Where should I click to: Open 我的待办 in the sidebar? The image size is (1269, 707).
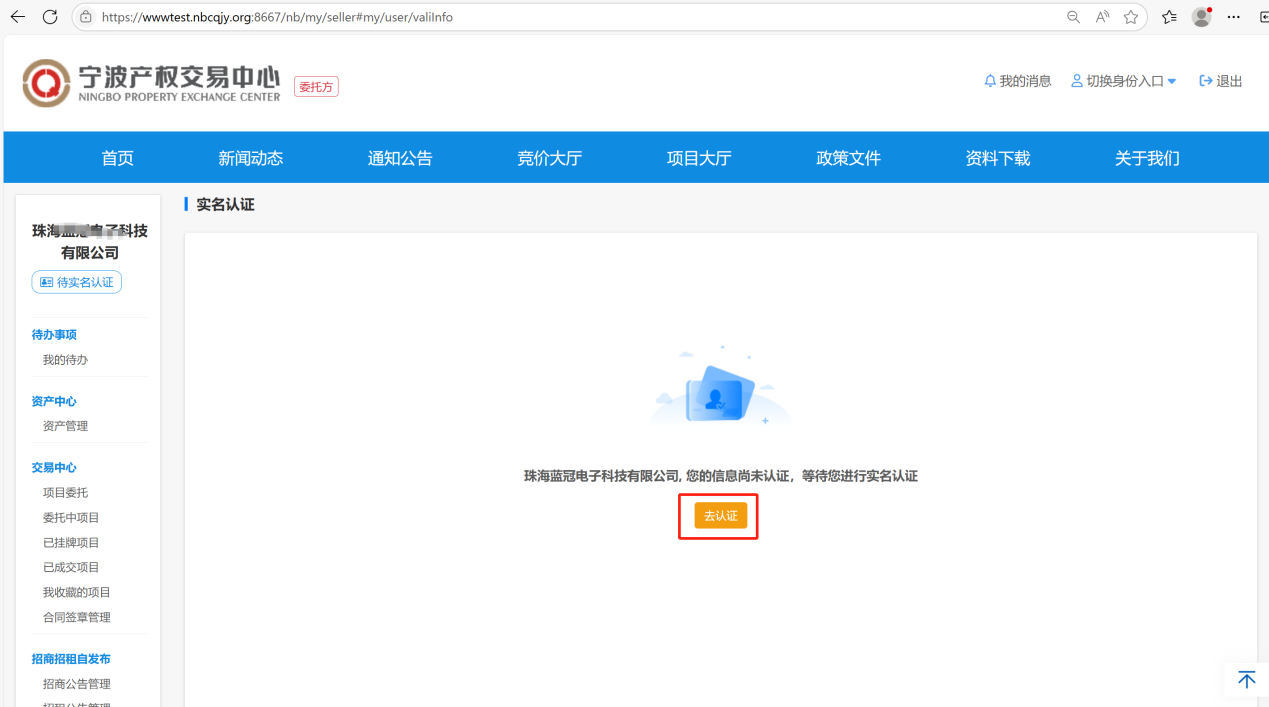65,360
